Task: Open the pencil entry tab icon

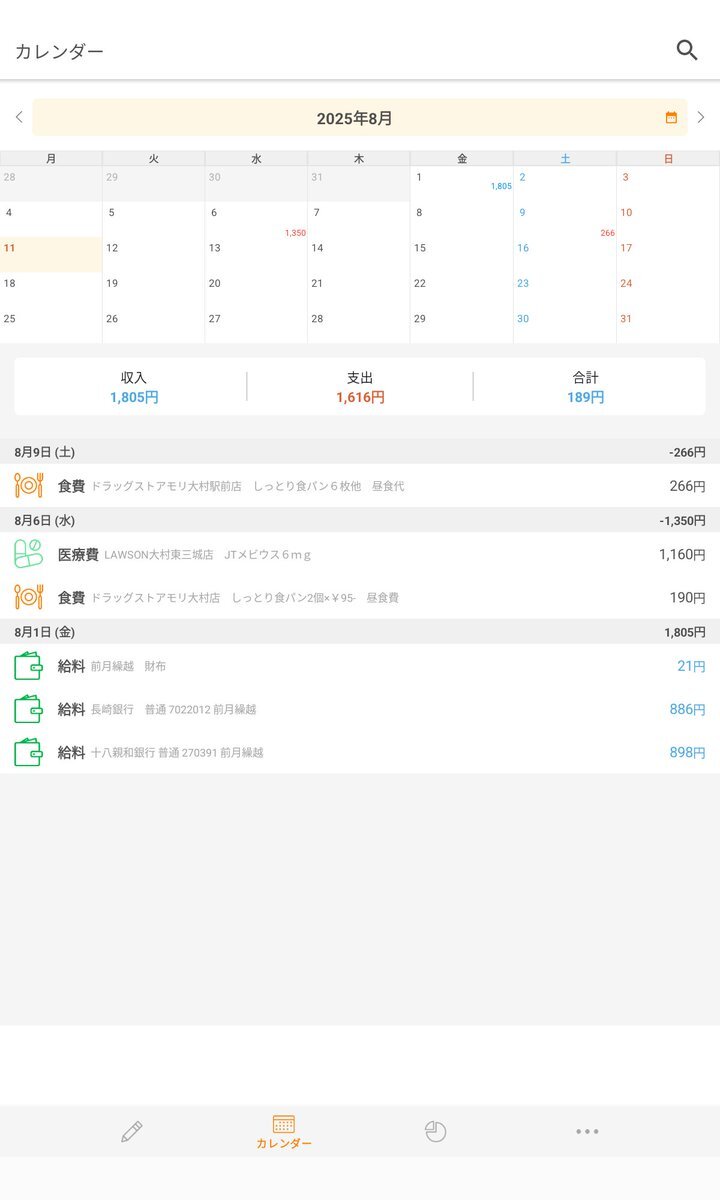Action: pos(132,1131)
